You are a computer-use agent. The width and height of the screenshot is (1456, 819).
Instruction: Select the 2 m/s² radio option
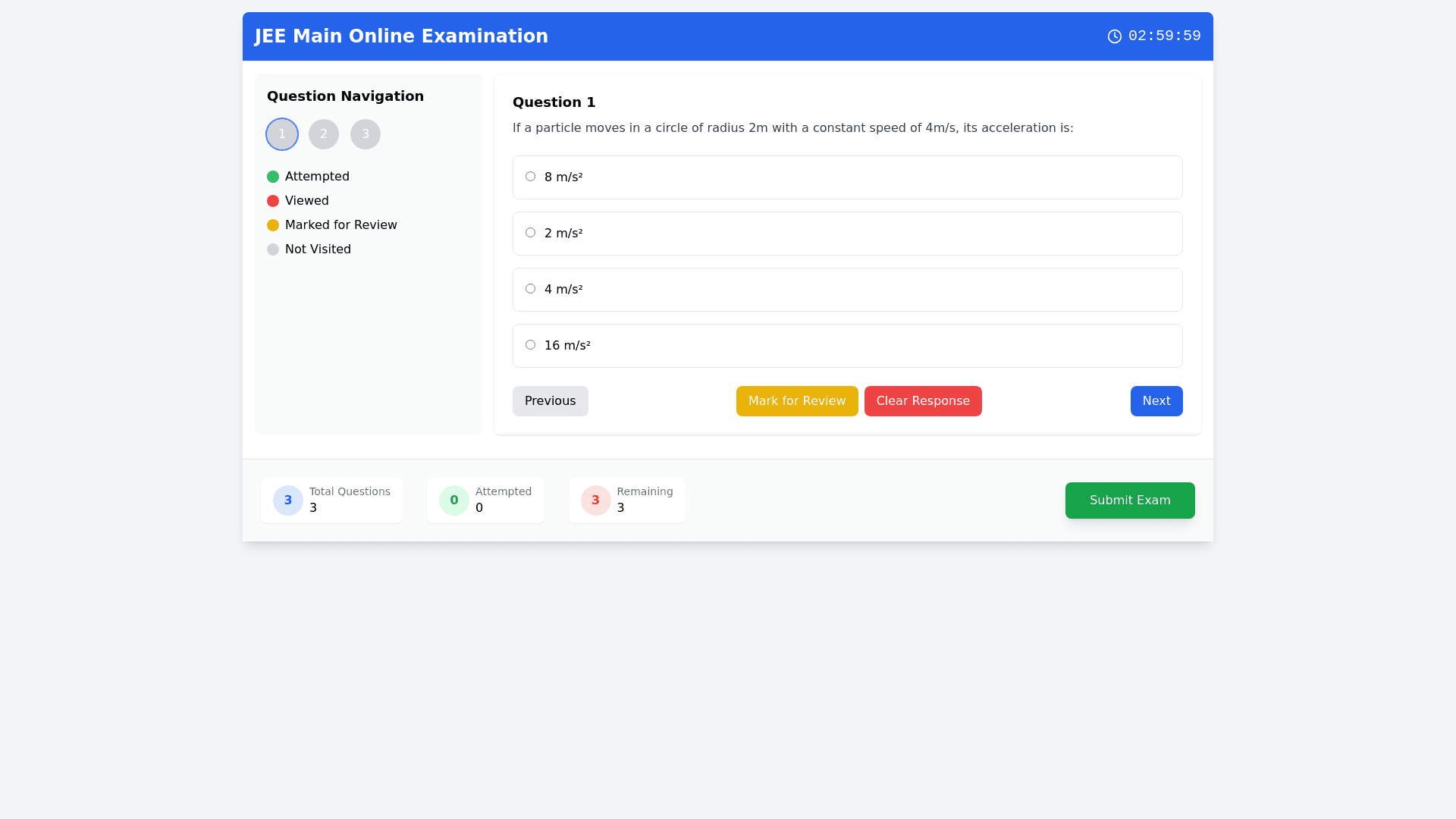530,233
